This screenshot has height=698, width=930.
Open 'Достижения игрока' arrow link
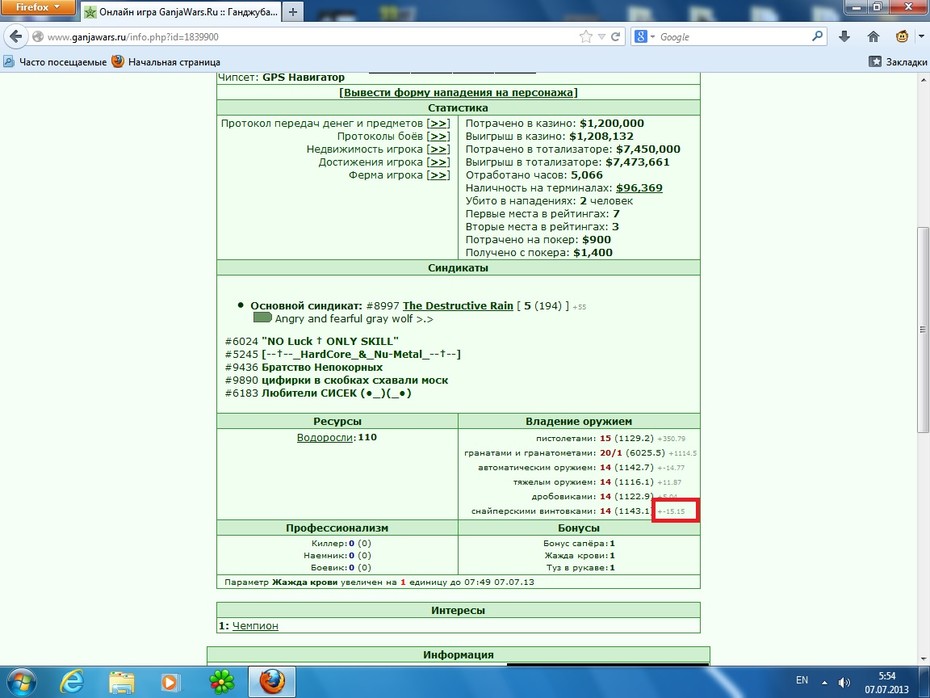(438, 162)
